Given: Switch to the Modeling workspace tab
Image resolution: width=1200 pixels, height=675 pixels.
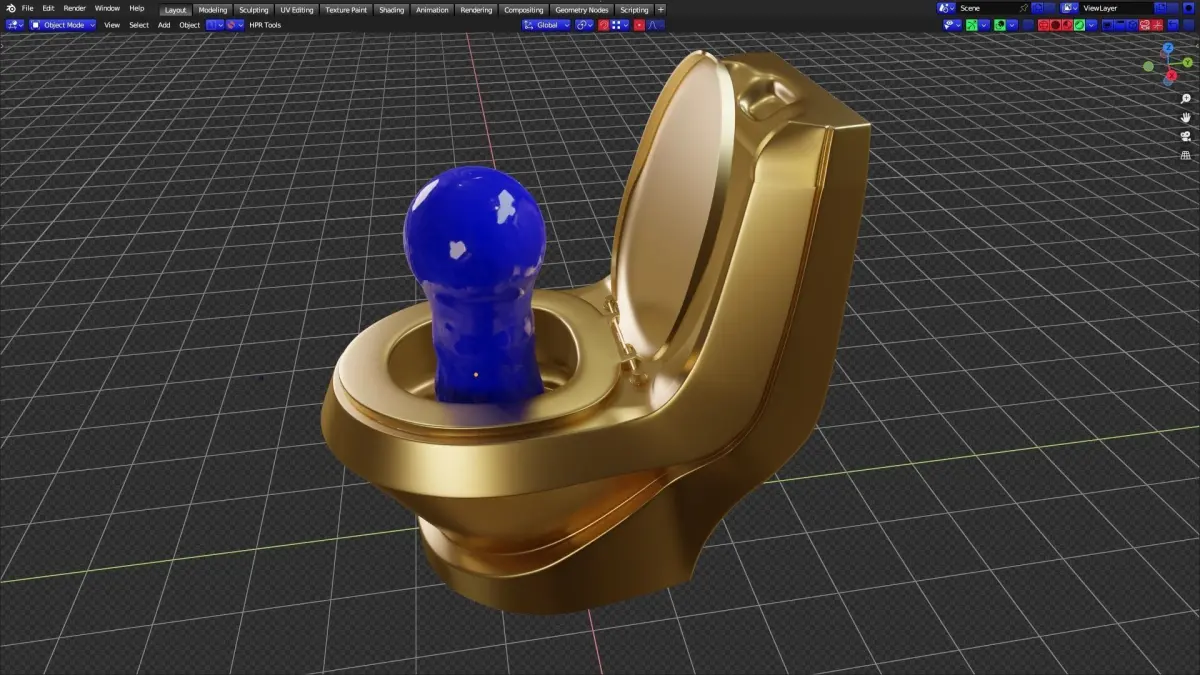Looking at the screenshot, I should click(213, 9).
